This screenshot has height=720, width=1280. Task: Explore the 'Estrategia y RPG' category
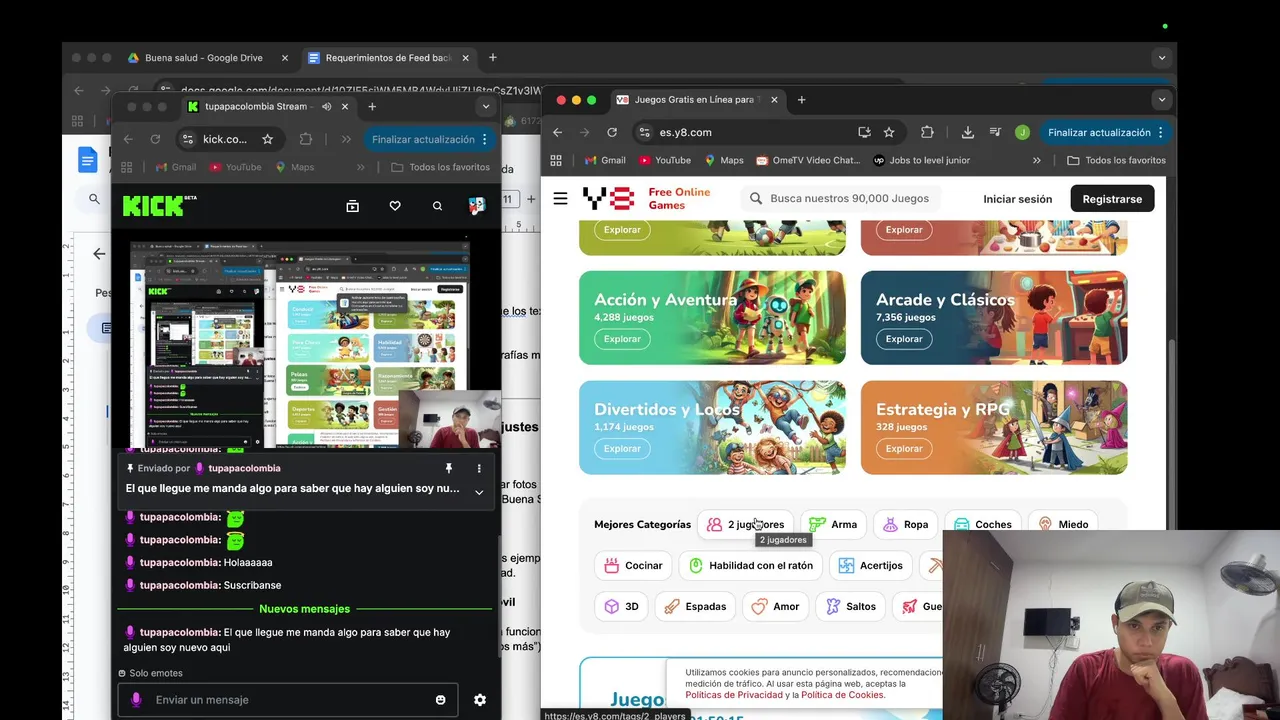pos(904,449)
